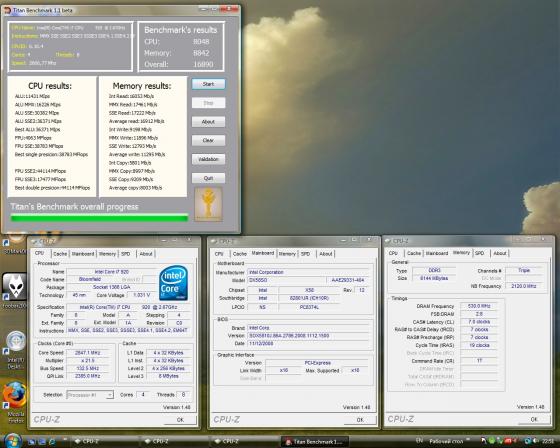Click the Validation button
The height and width of the screenshot is (448, 560).
coord(209,159)
